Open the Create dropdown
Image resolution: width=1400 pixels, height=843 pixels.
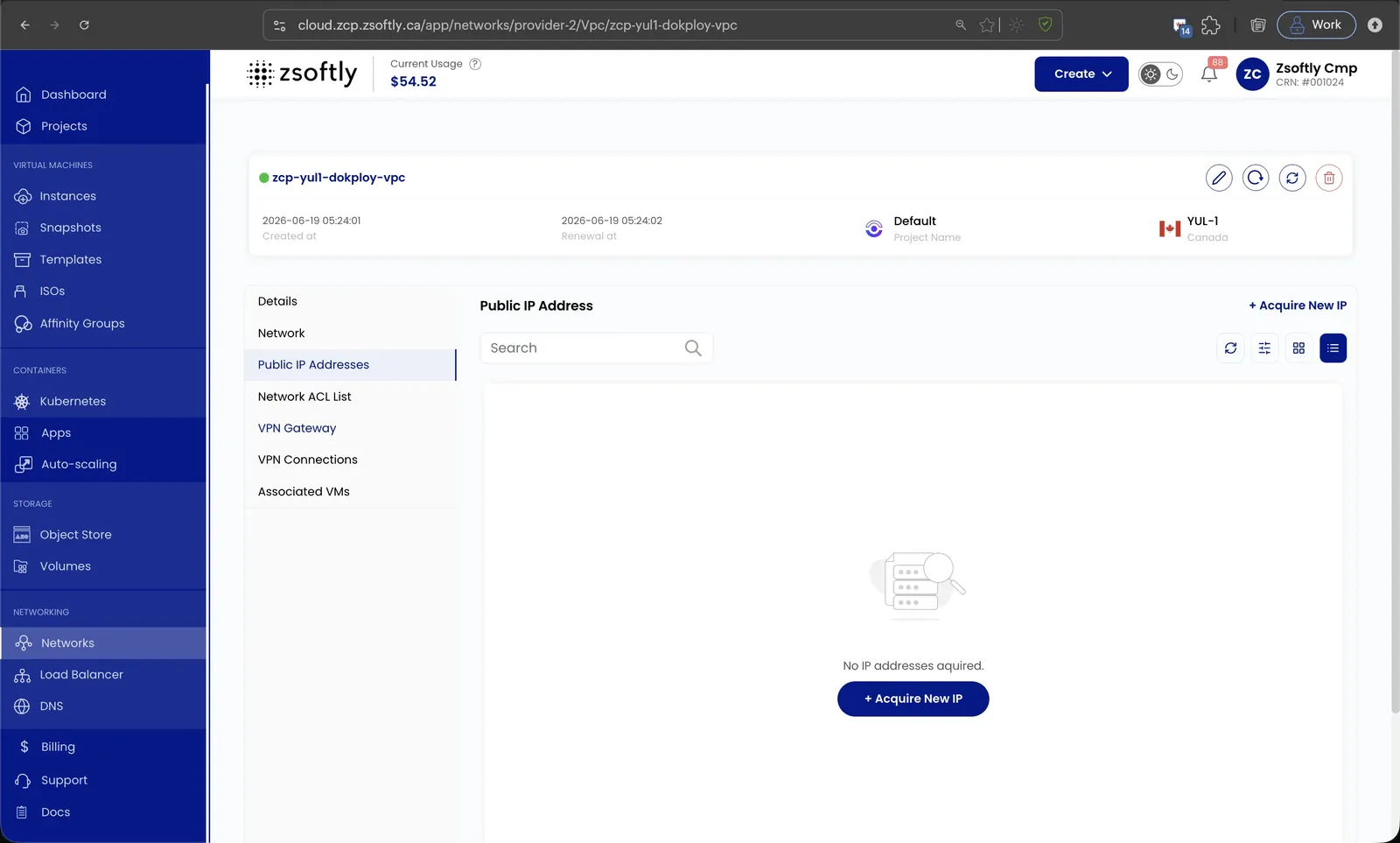point(1081,74)
